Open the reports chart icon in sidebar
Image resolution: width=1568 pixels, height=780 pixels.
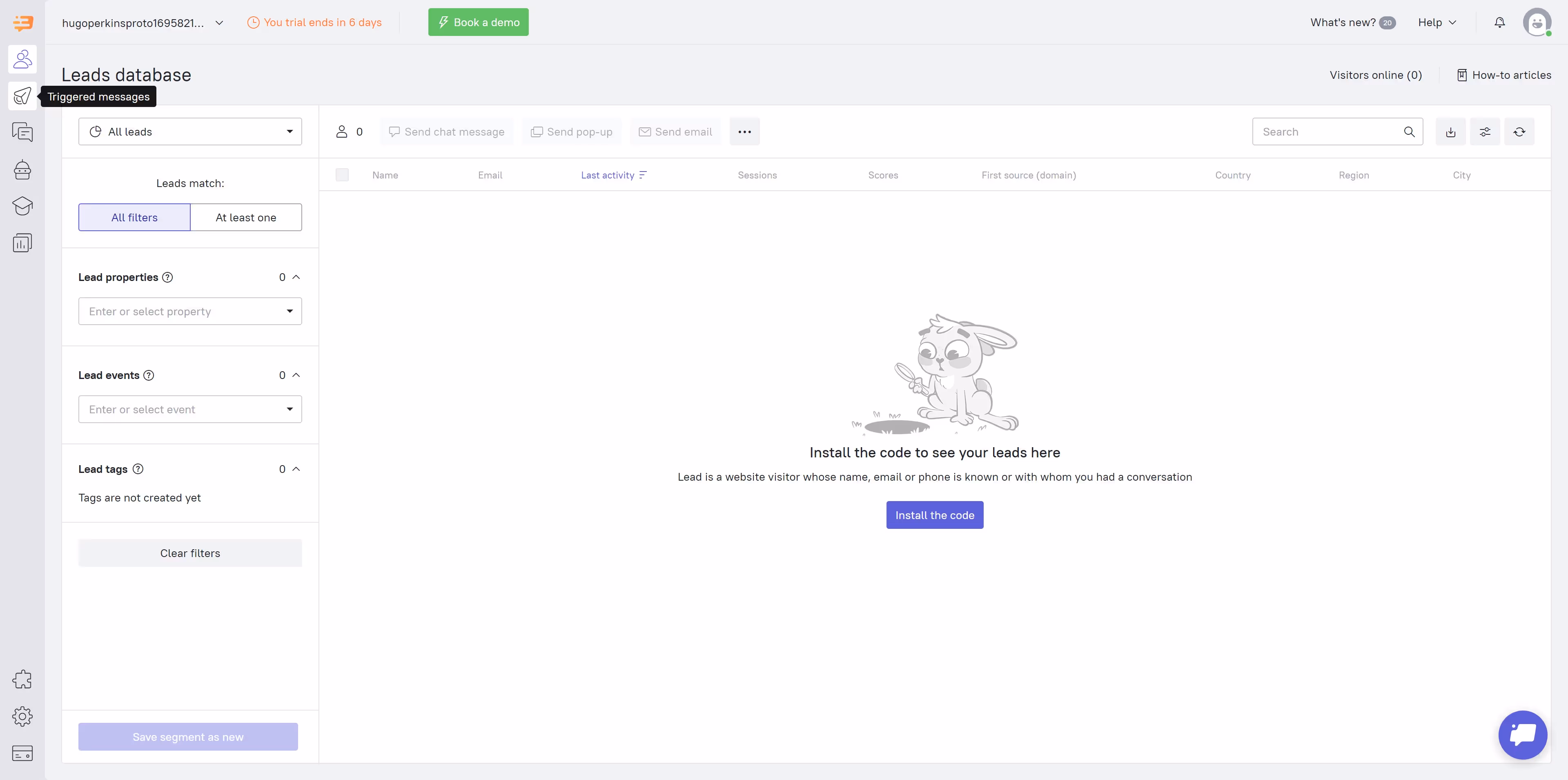pos(22,243)
